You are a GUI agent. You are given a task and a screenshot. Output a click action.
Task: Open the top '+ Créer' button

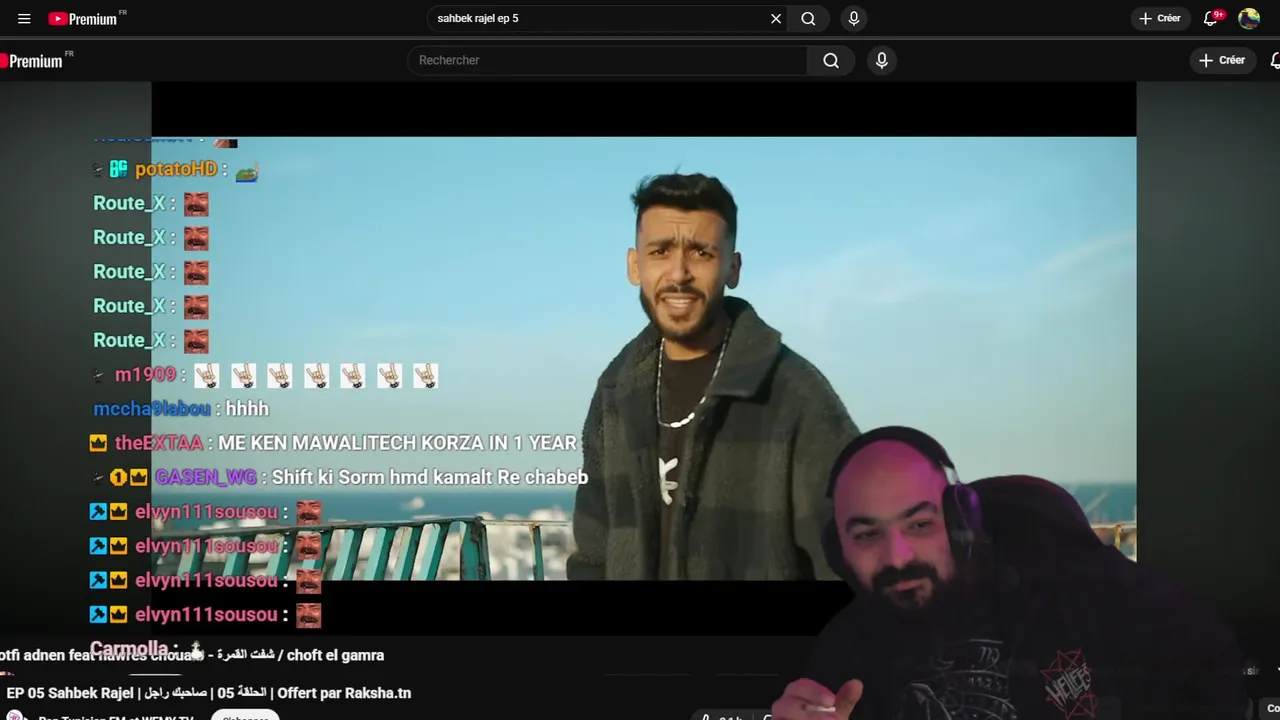tap(1160, 18)
